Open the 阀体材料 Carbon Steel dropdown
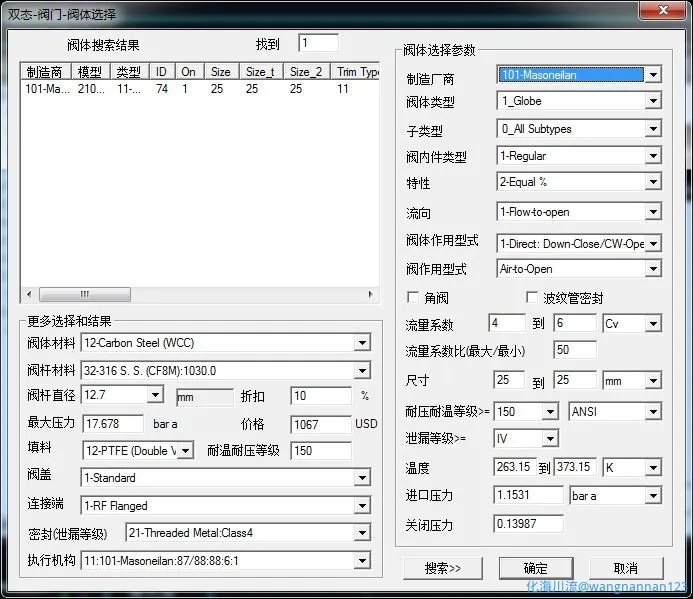693x599 pixels. 362,343
